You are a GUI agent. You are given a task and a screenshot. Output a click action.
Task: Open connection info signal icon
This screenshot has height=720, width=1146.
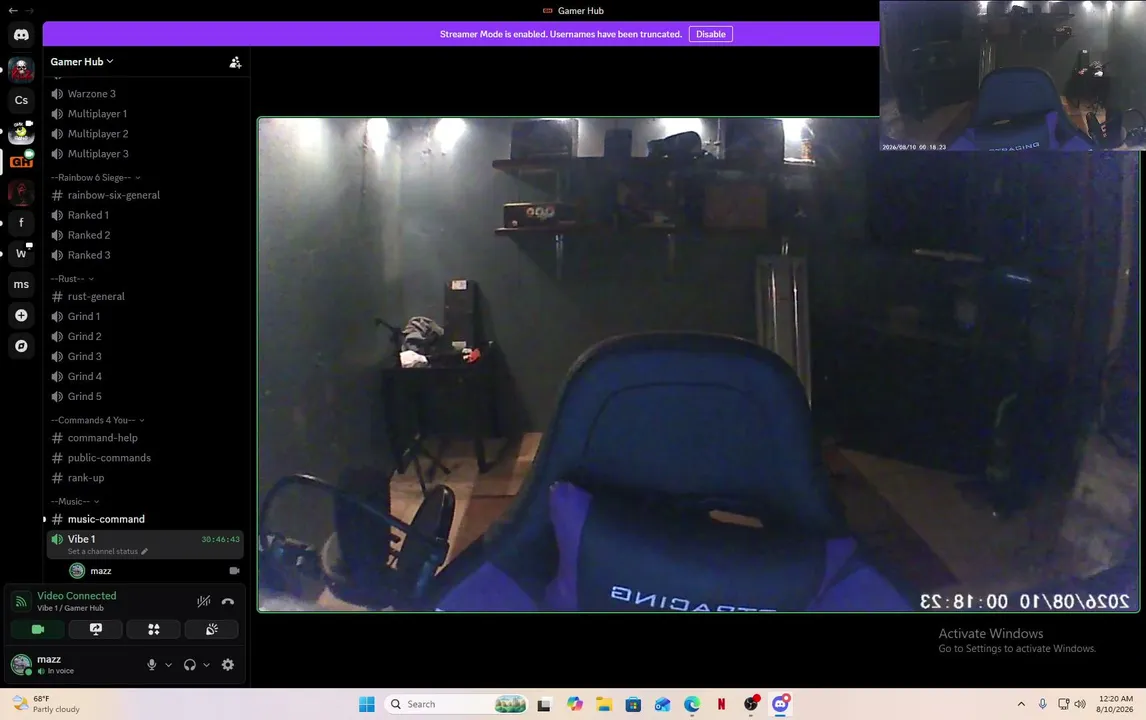21,601
